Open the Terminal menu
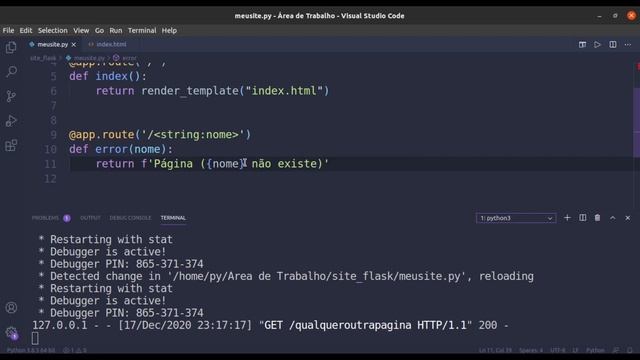 142,31
